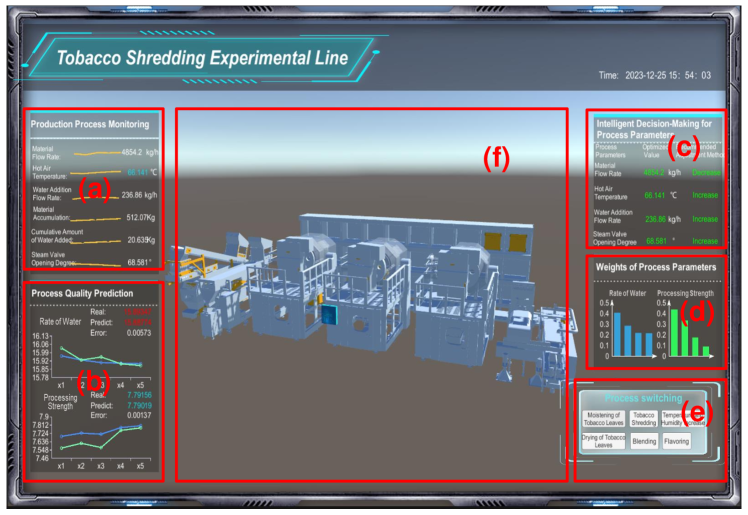Click the Increase recommendation for Water Addition Flow Rate
The width and height of the screenshot is (748, 515).
tap(705, 219)
